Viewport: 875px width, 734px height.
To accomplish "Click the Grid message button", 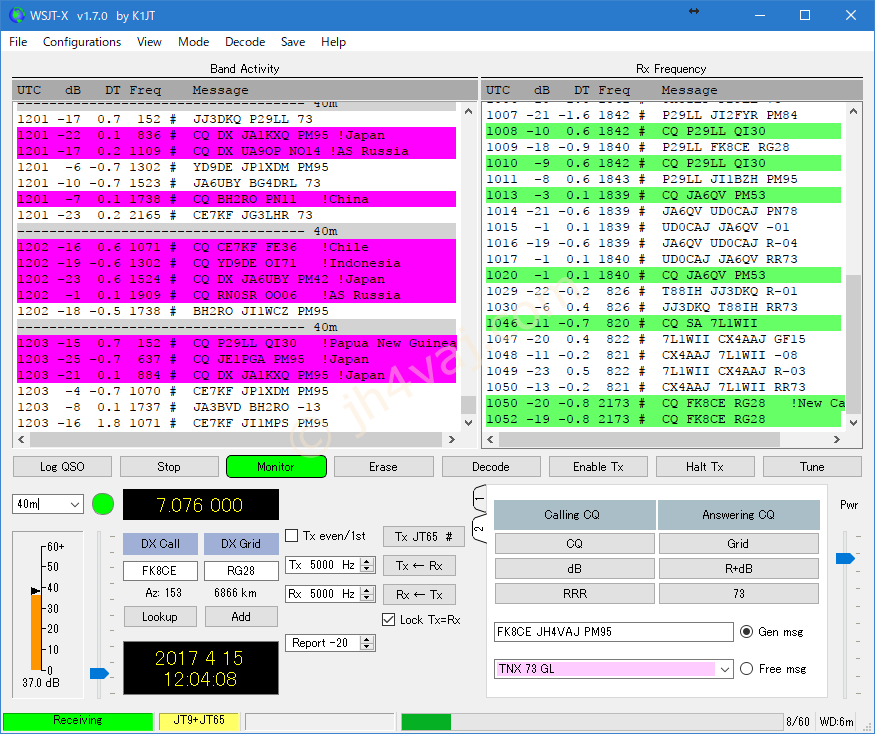I will pos(738,544).
